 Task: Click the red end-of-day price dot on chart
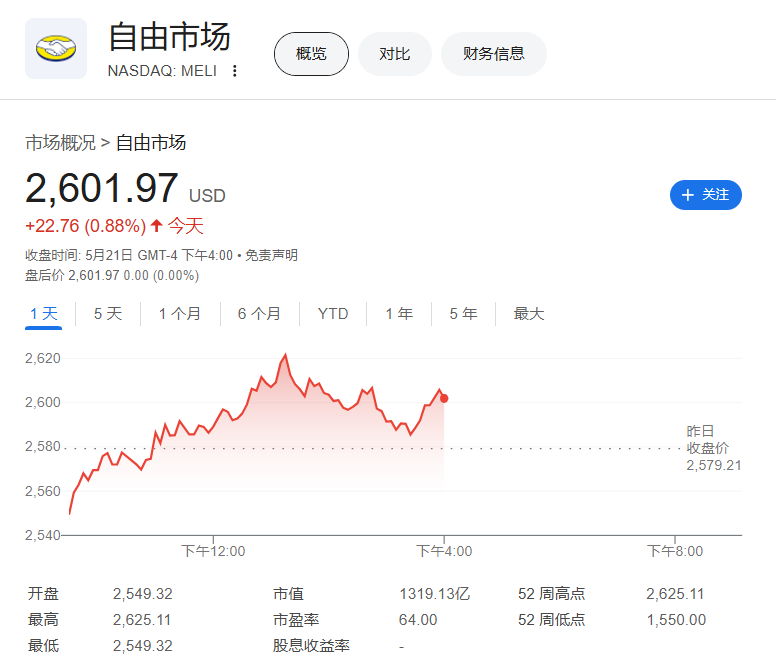tap(444, 398)
